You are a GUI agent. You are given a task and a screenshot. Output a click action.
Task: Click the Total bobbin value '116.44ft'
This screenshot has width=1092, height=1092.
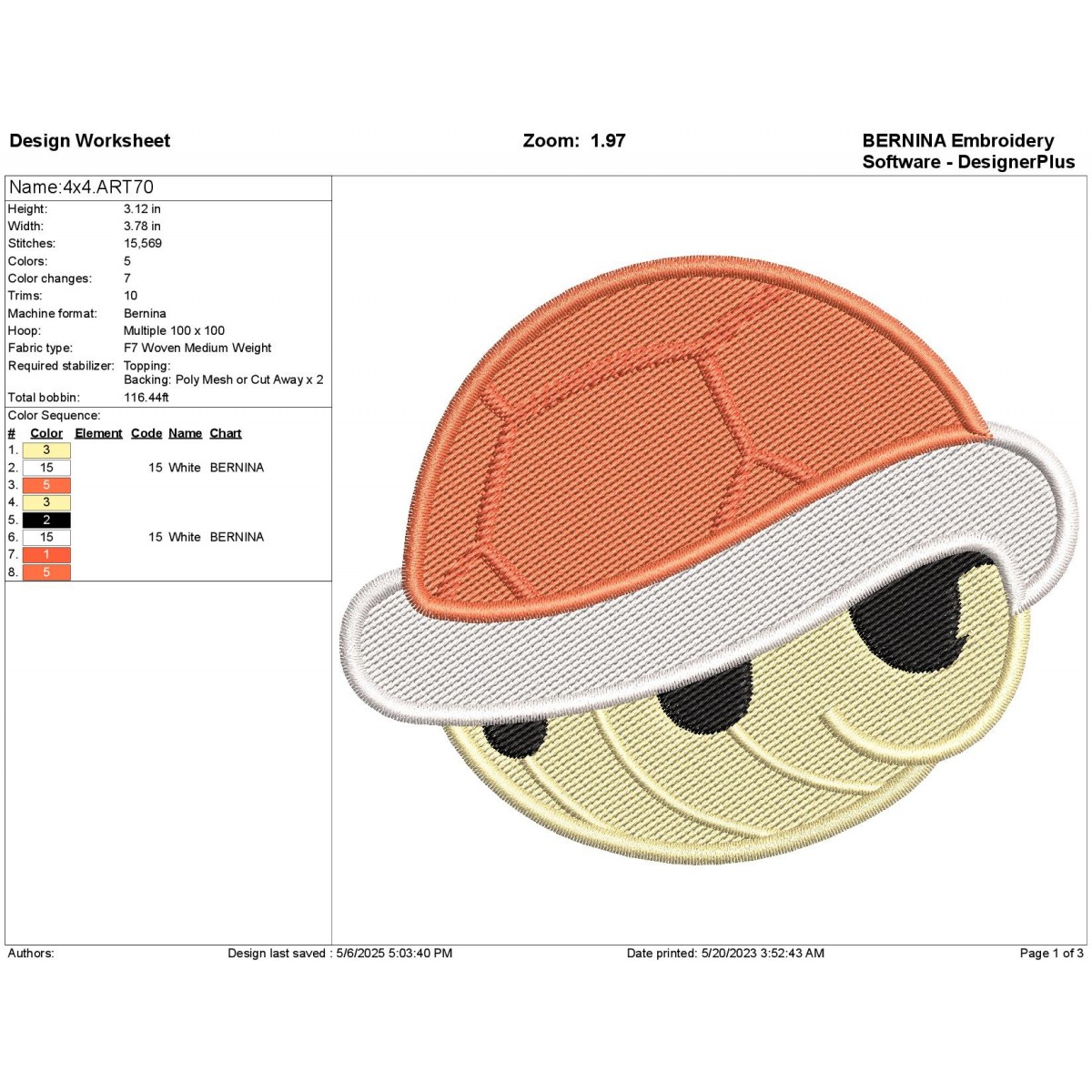(x=147, y=398)
